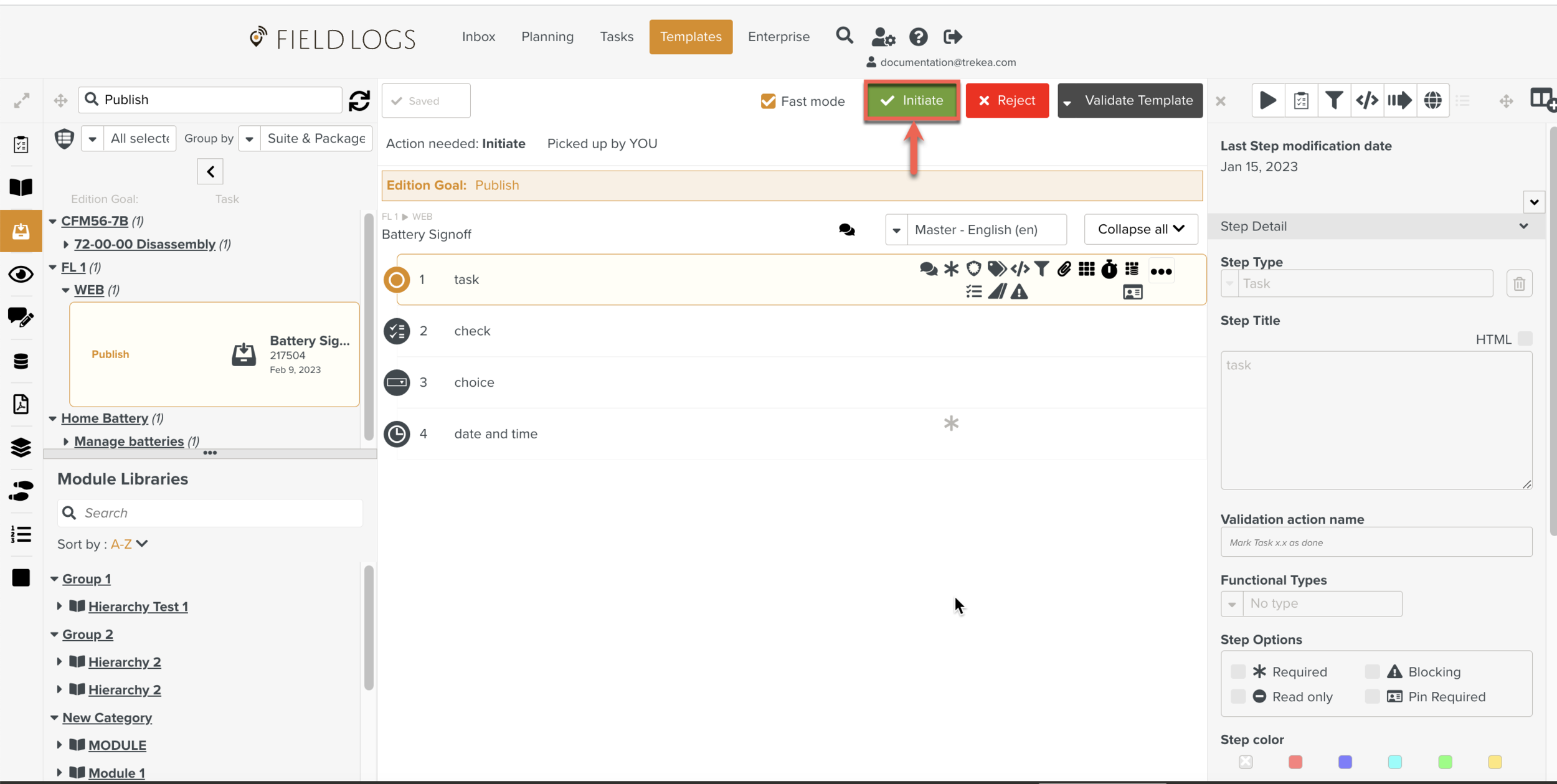The height and width of the screenshot is (784, 1557).
Task: Toggle the HTML checkbox for Step Title
Action: pos(1525,339)
